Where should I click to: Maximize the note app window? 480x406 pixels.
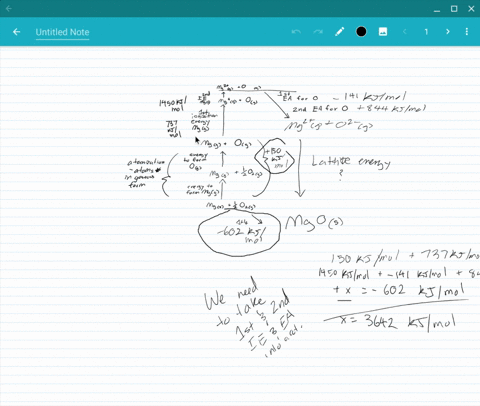[x=454, y=9]
